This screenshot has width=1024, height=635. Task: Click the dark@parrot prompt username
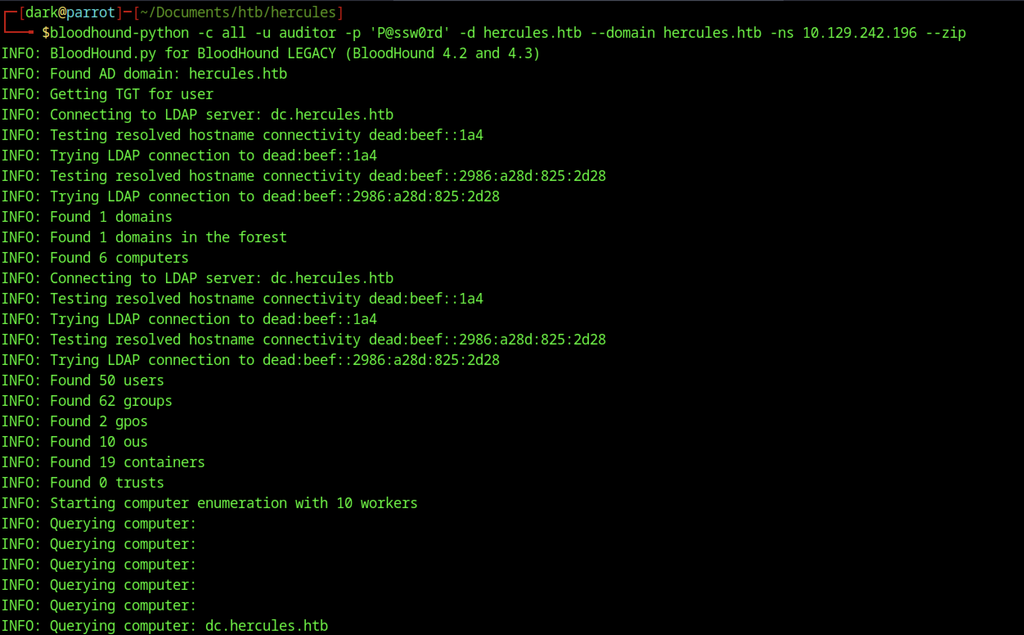pyautogui.click(x=70, y=12)
